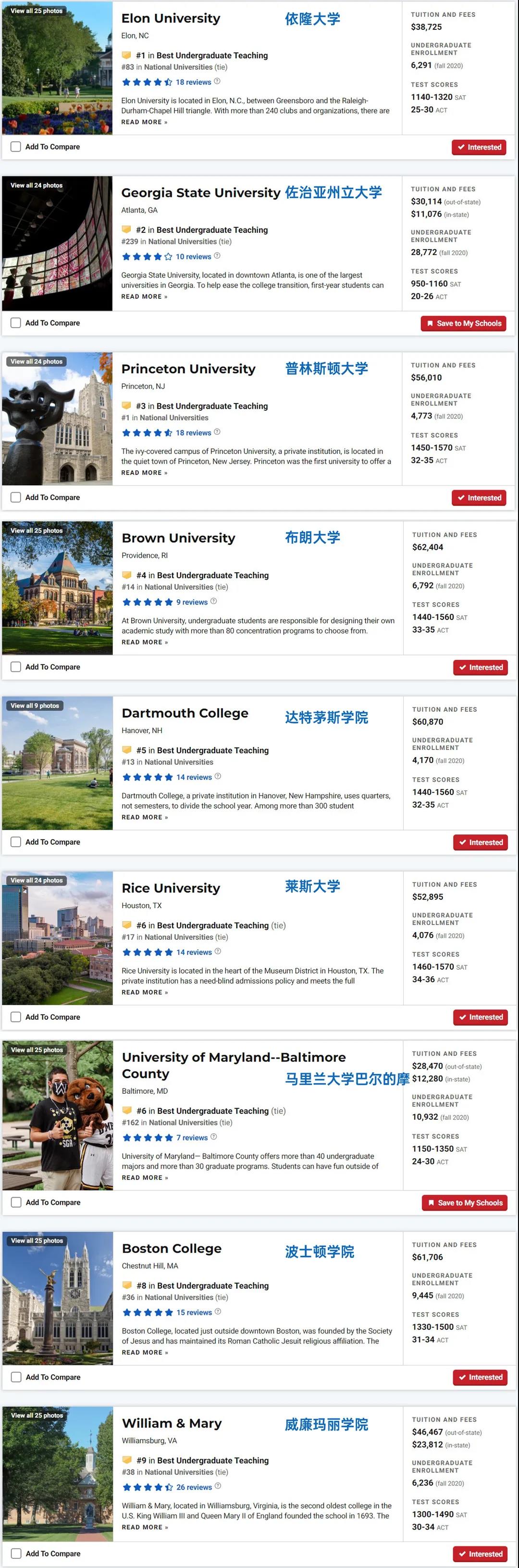Click the ranking badge icon for Princeton University

[x=126, y=406]
